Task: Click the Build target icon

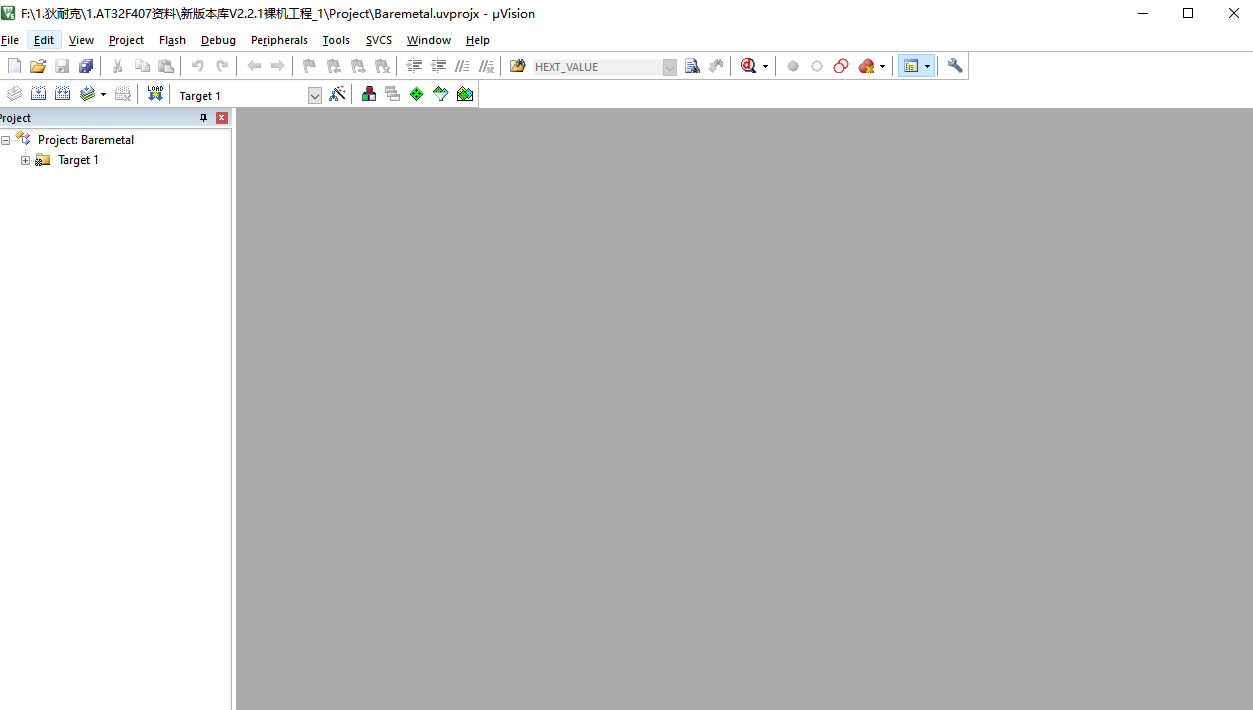Action: tap(38, 94)
